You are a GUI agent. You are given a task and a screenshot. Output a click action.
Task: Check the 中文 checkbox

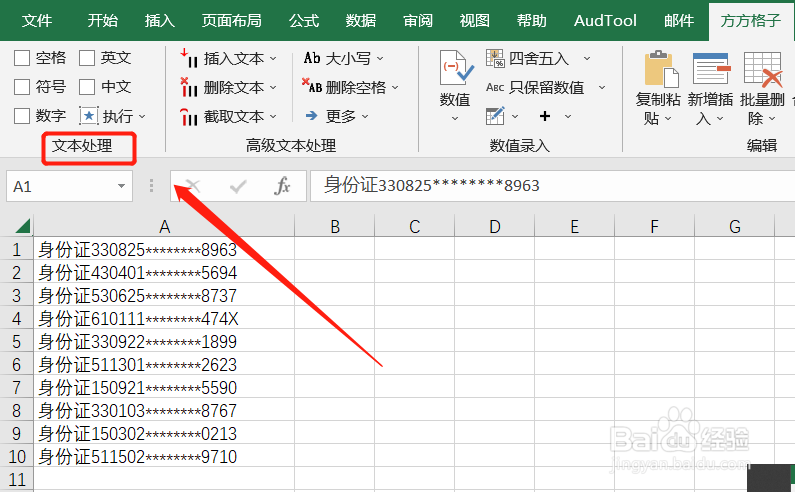pos(87,87)
